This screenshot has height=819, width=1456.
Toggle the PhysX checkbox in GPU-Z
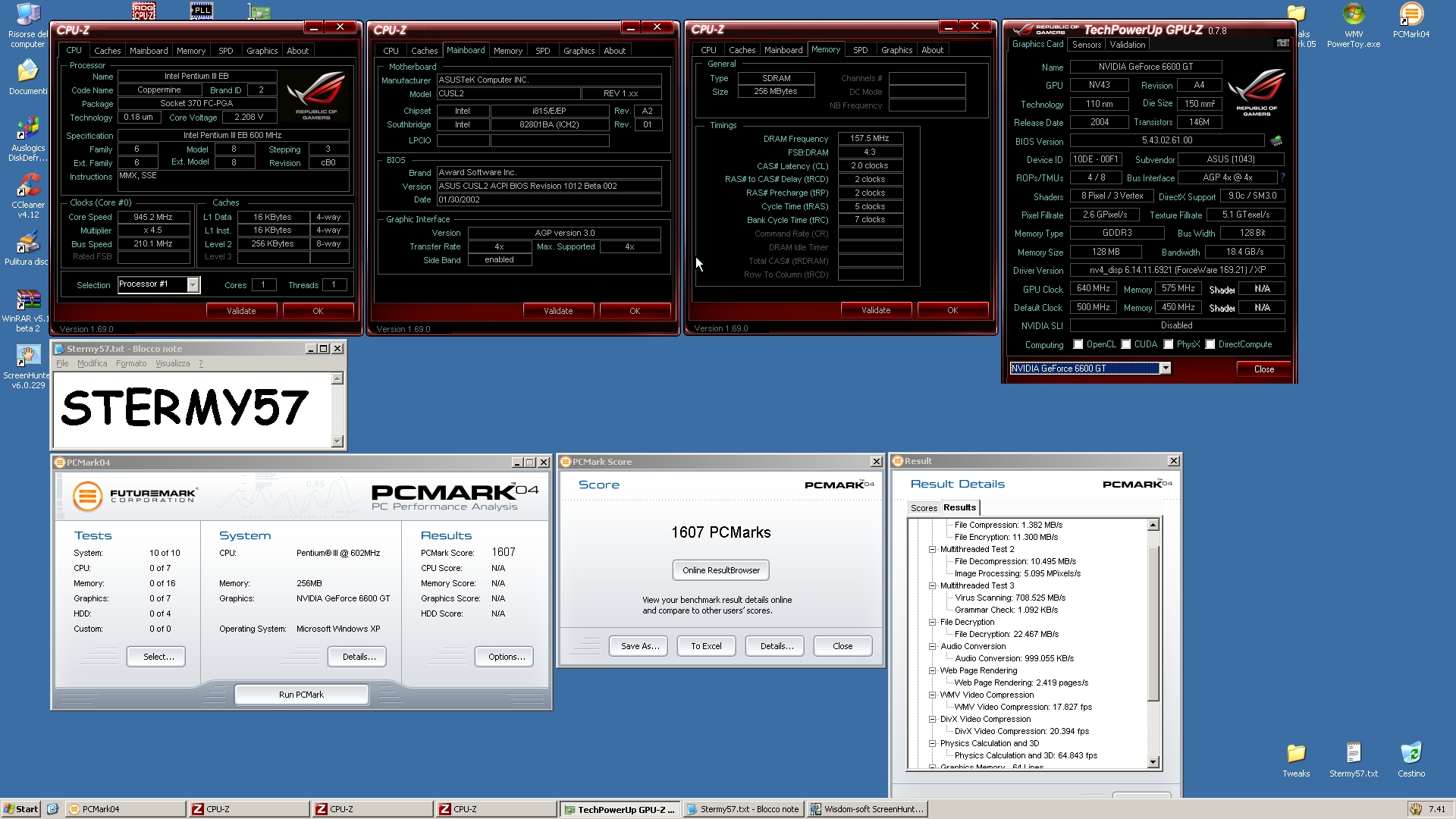1169,344
